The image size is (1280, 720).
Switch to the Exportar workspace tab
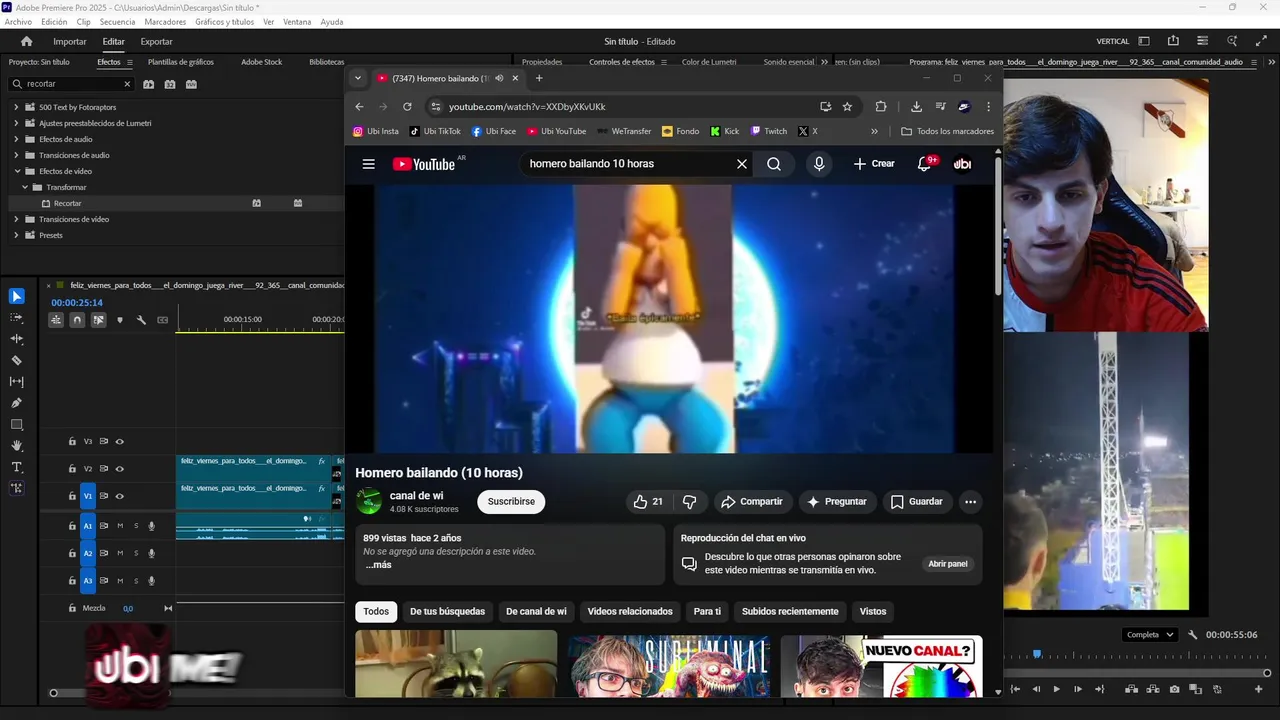point(156,41)
